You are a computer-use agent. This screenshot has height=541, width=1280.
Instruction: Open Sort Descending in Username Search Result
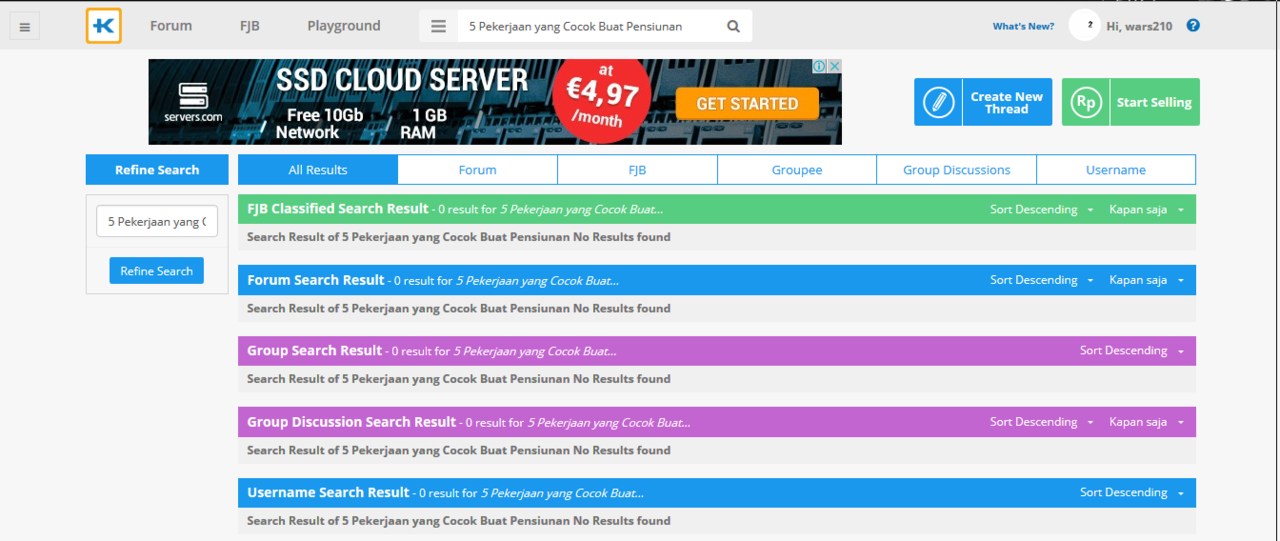(x=1131, y=493)
